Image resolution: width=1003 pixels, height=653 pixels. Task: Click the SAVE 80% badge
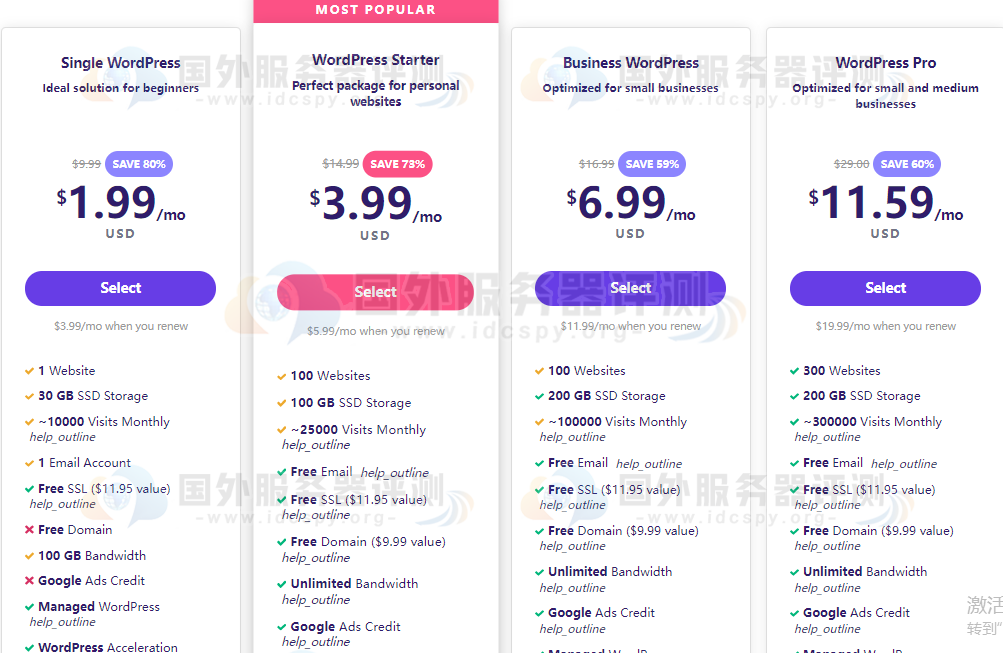pyautogui.click(x=139, y=164)
